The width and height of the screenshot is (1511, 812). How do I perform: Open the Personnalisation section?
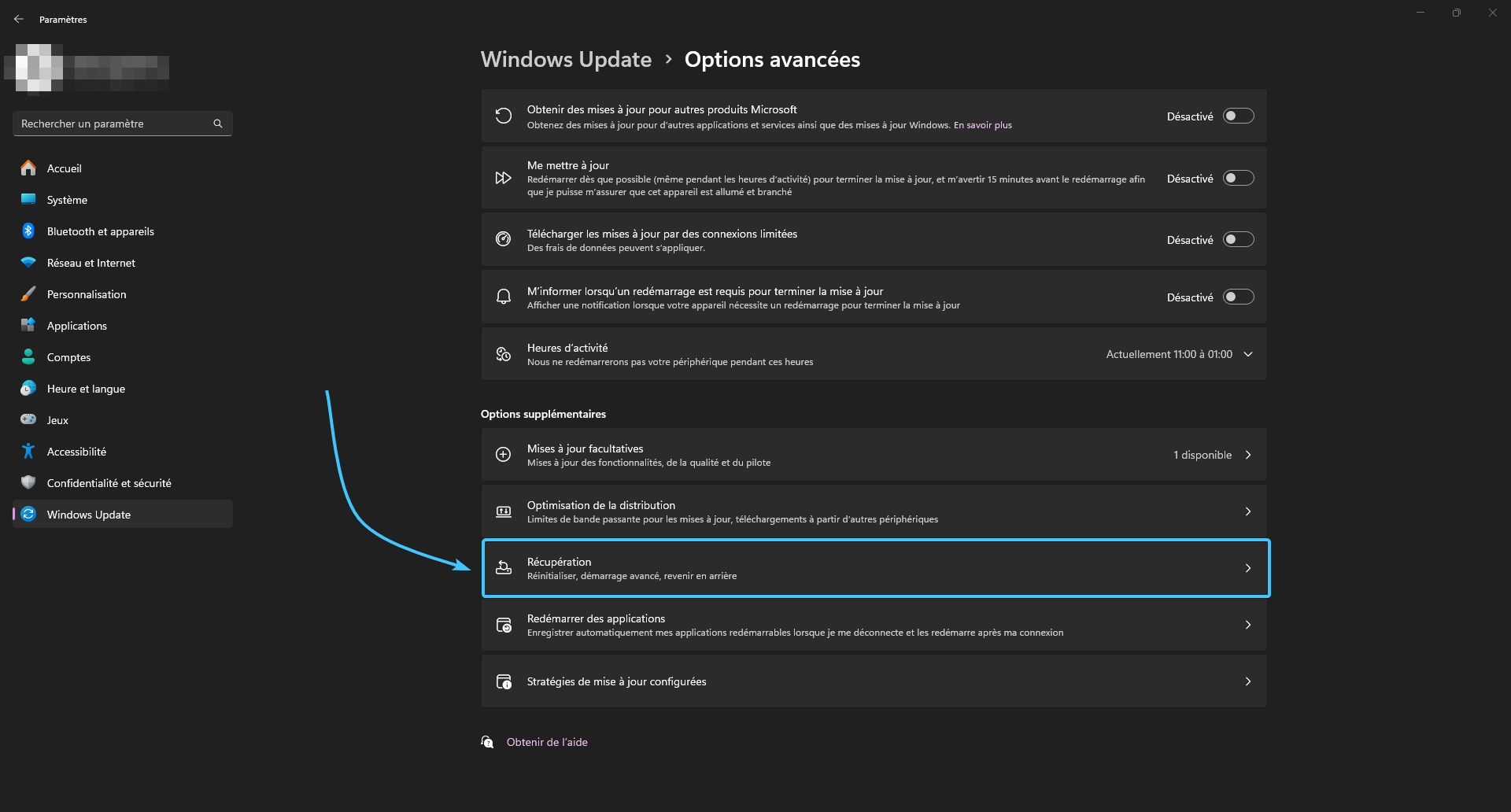(x=123, y=293)
